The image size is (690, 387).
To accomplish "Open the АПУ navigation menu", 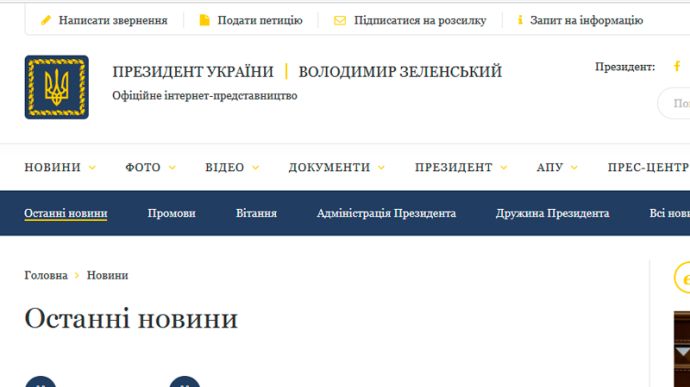I will [x=557, y=167].
